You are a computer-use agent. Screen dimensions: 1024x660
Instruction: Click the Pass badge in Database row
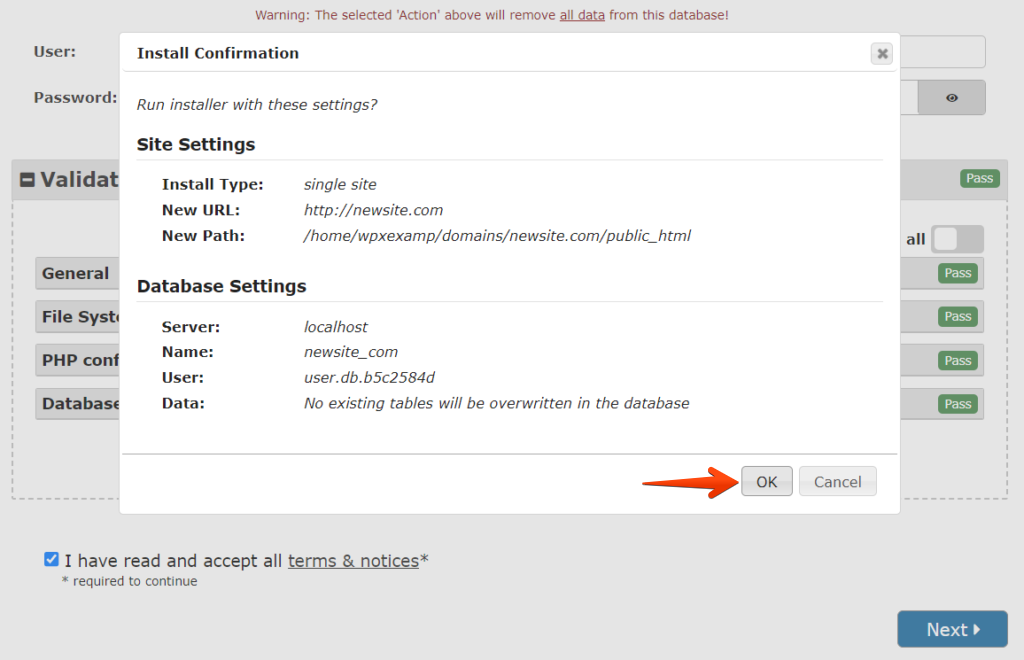[x=957, y=404]
